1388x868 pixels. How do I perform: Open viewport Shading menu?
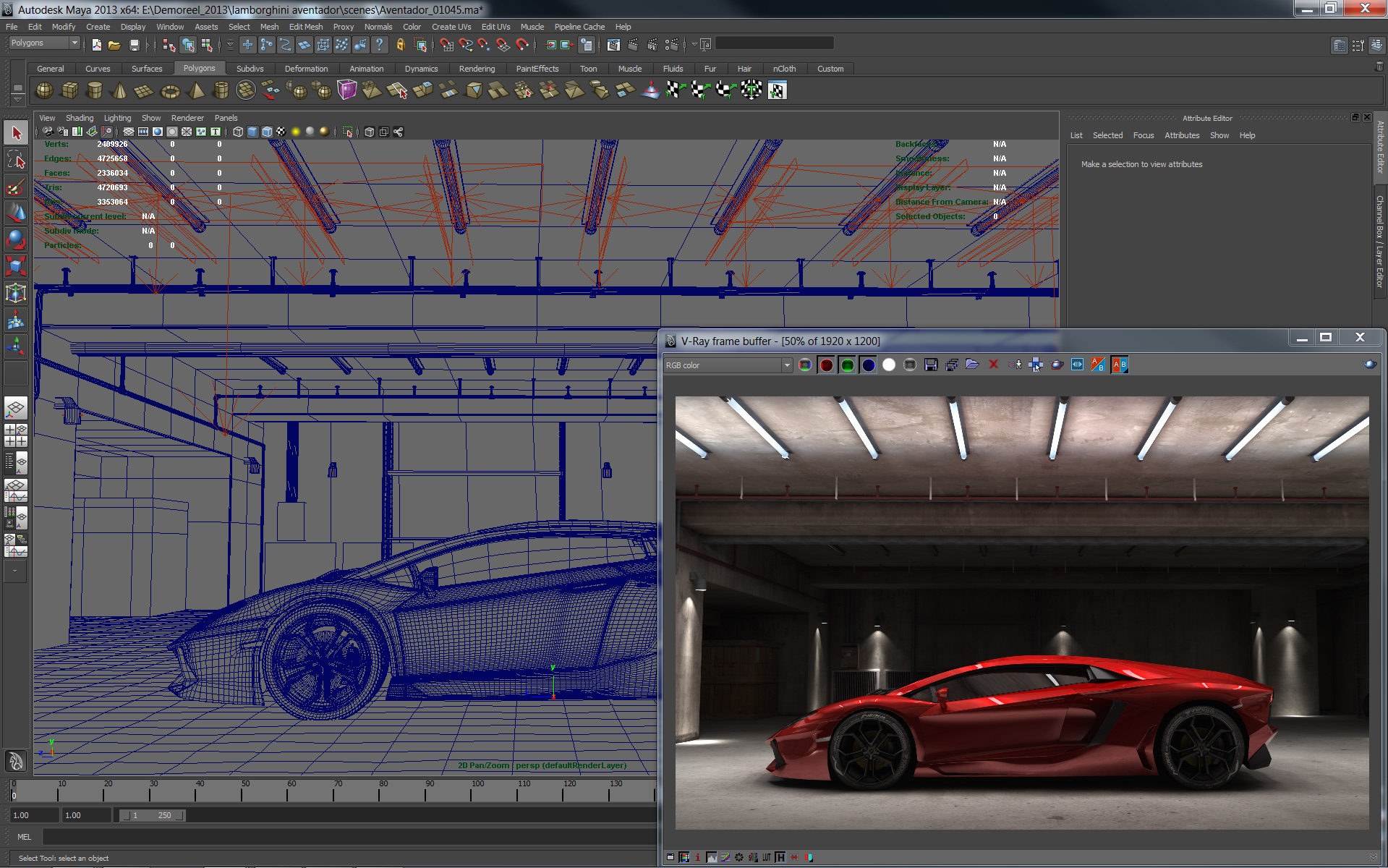(x=80, y=118)
